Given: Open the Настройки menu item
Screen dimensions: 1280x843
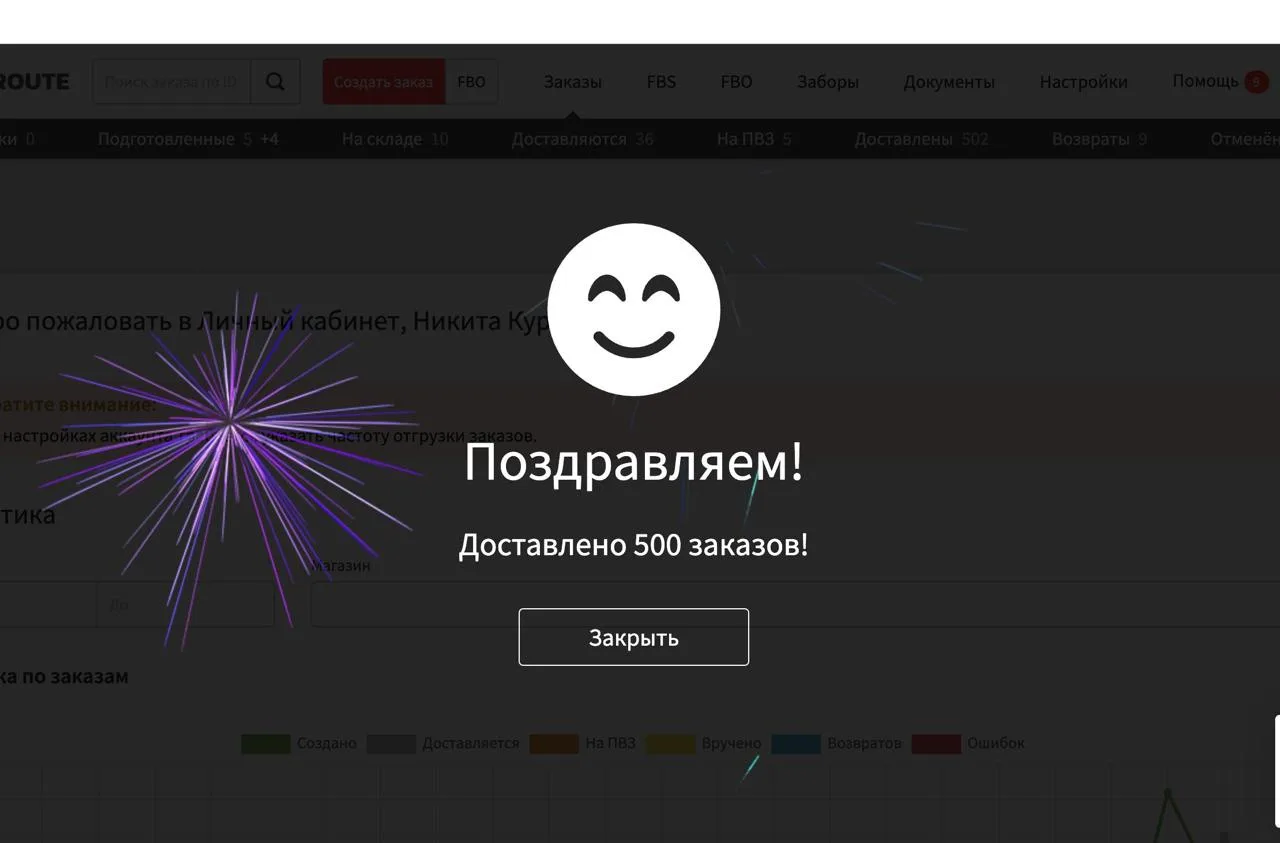Looking at the screenshot, I should pos(1083,82).
